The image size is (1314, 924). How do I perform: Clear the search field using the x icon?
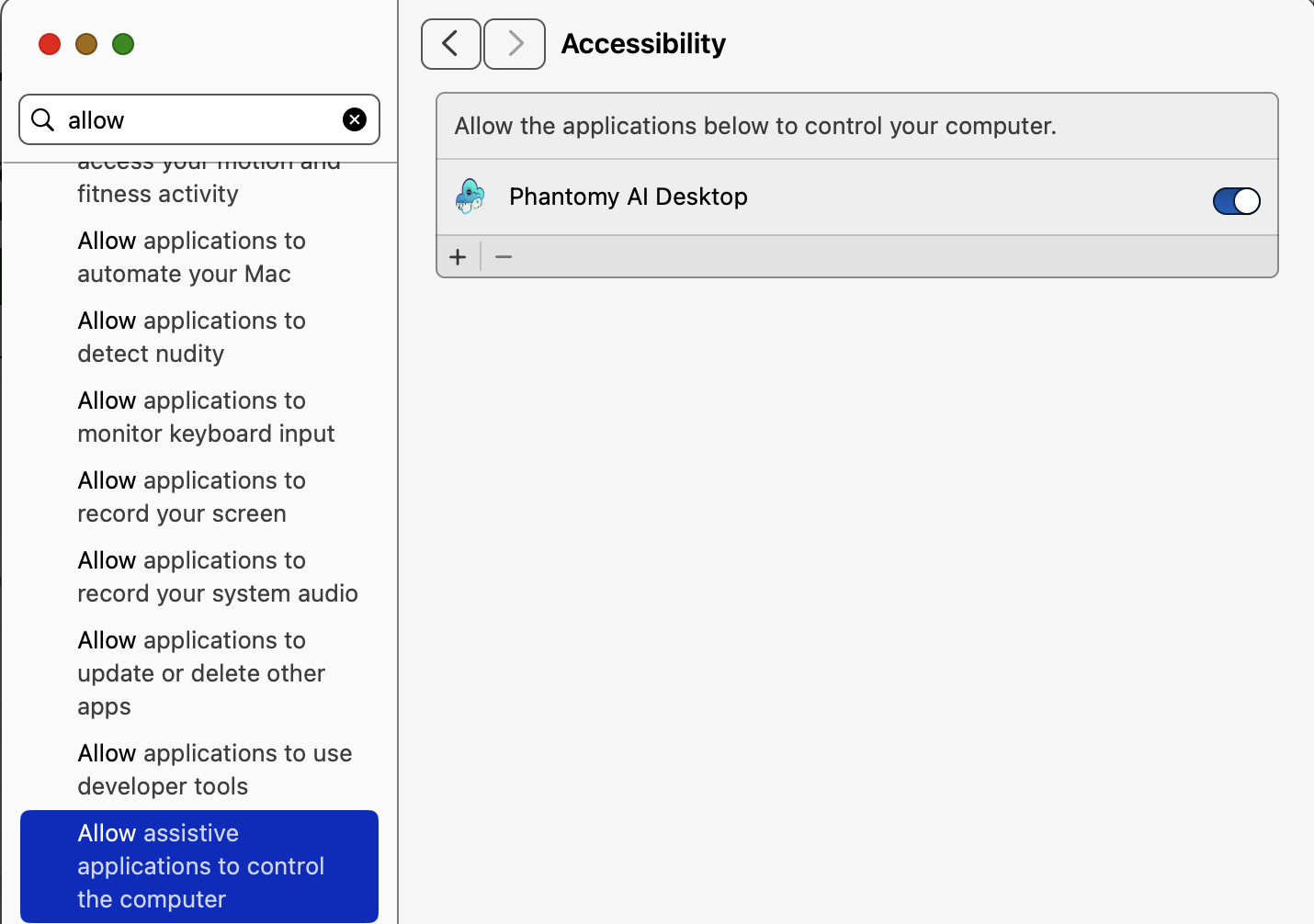pyautogui.click(x=355, y=119)
